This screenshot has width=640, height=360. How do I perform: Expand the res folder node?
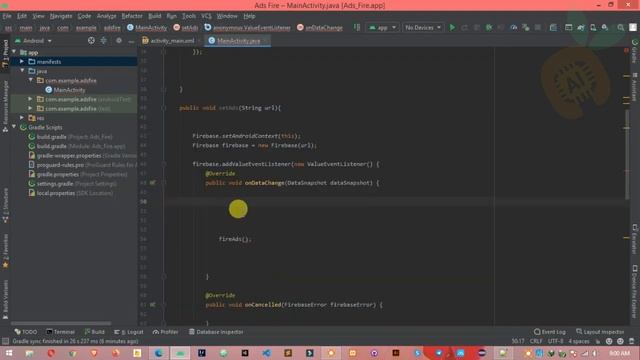click(22, 118)
